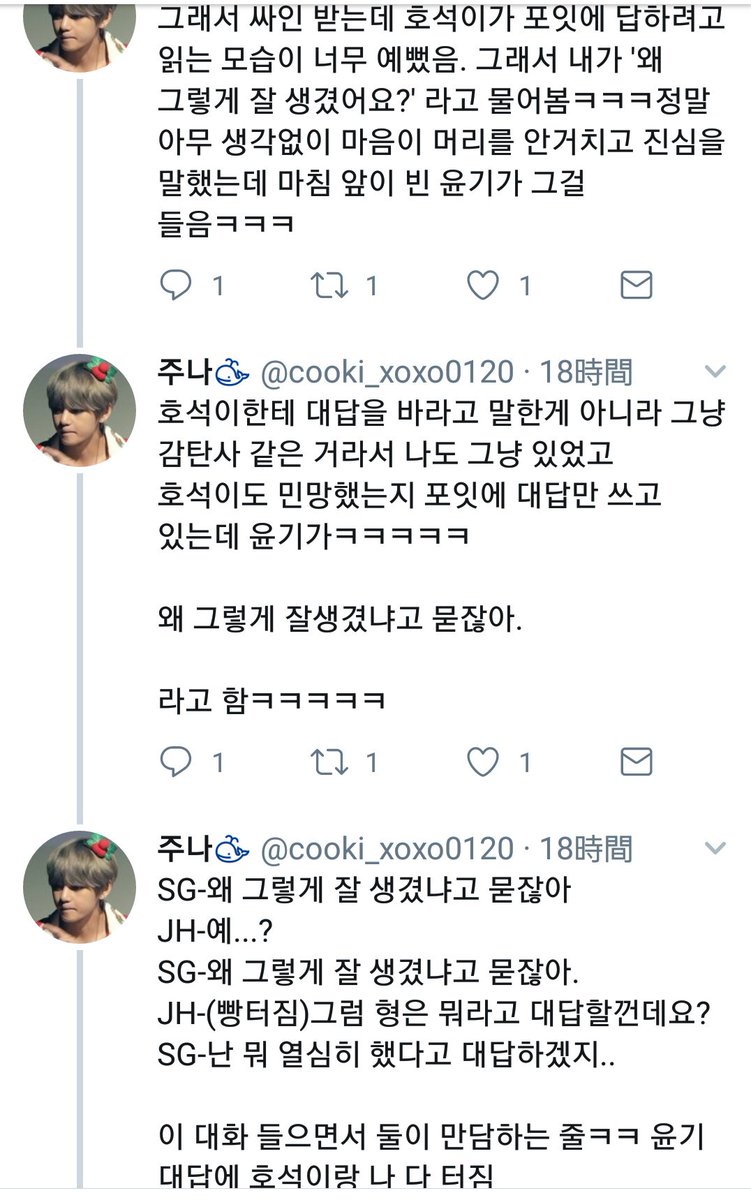751x1200 pixels.
Task: Send first tweet via direct message envelope
Action: (636, 286)
